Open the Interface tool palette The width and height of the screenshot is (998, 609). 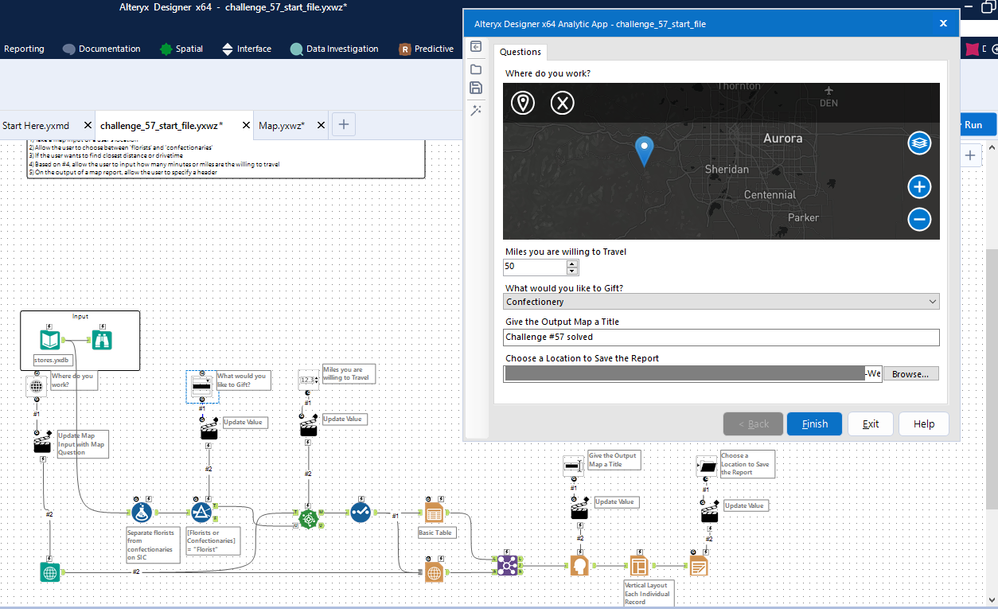point(246,49)
